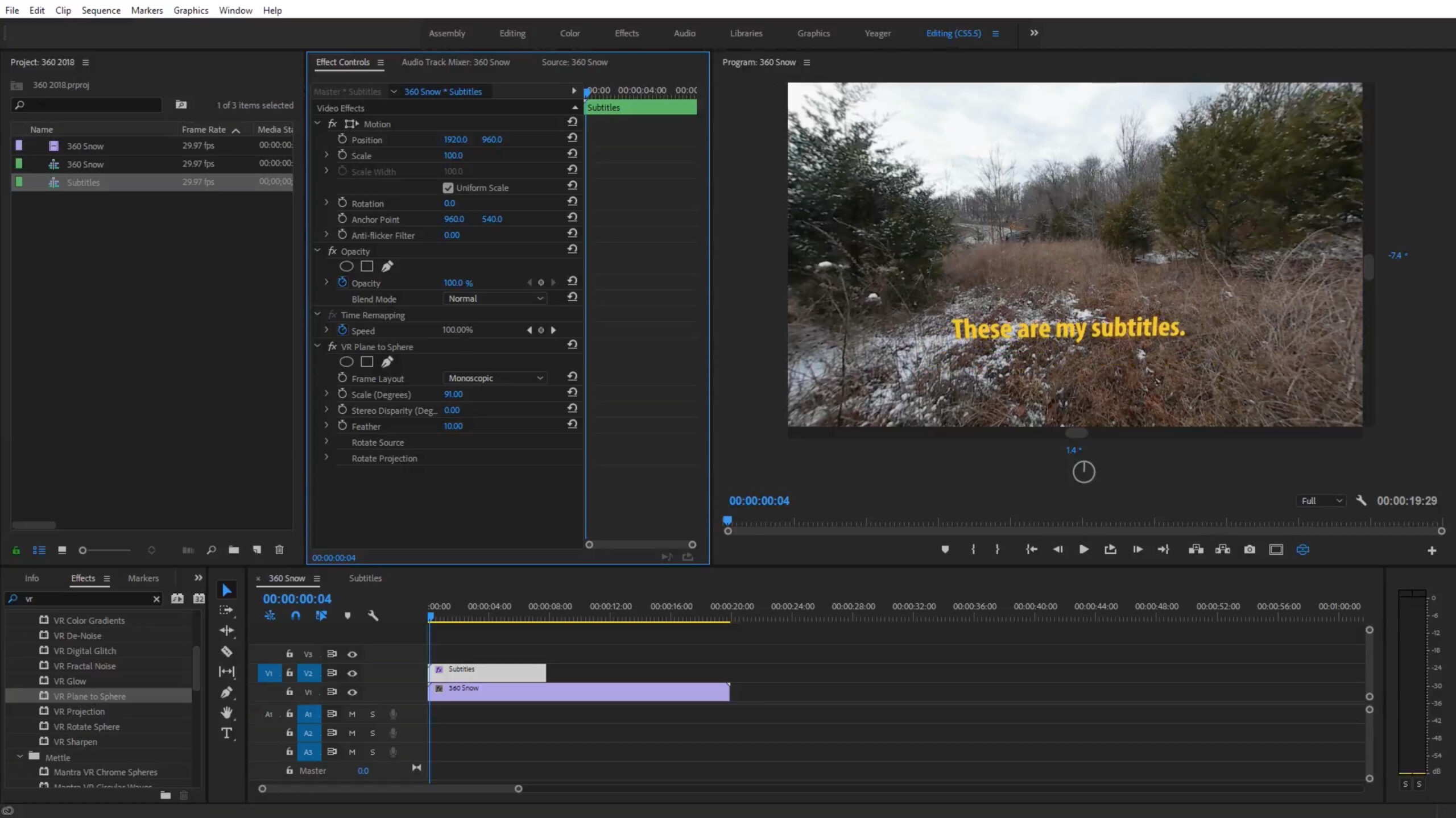Viewport: 1456px width, 818px height.
Task: Open the Sequence menu
Action: click(101, 10)
